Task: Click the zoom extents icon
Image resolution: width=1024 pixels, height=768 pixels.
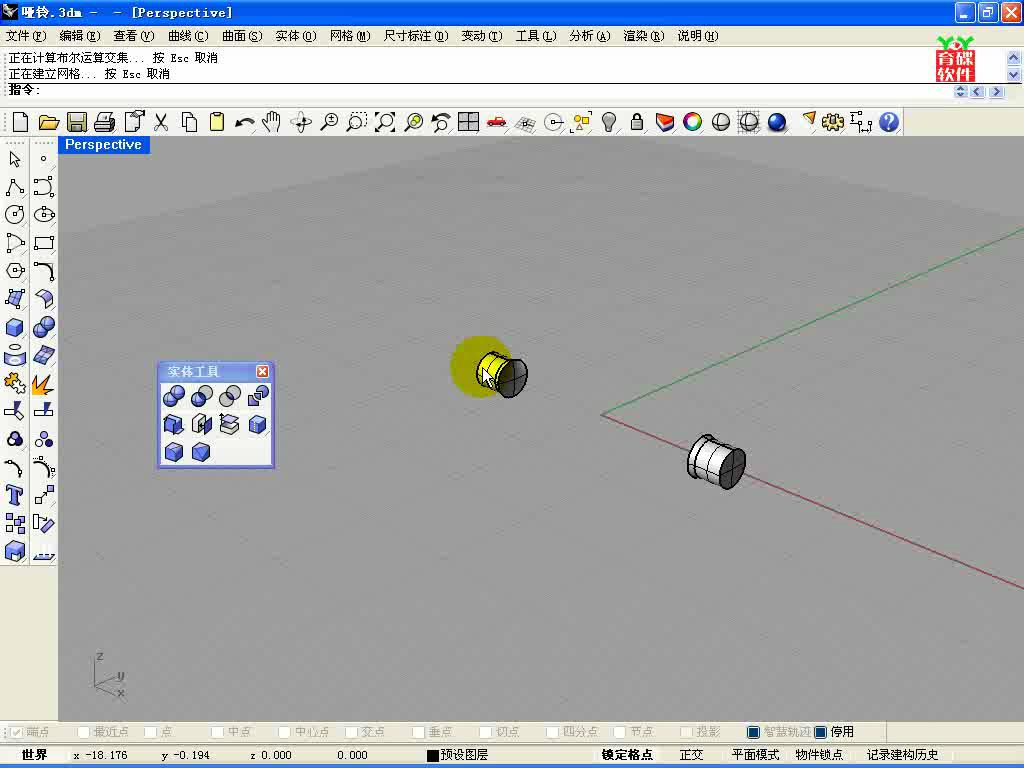Action: click(385, 122)
